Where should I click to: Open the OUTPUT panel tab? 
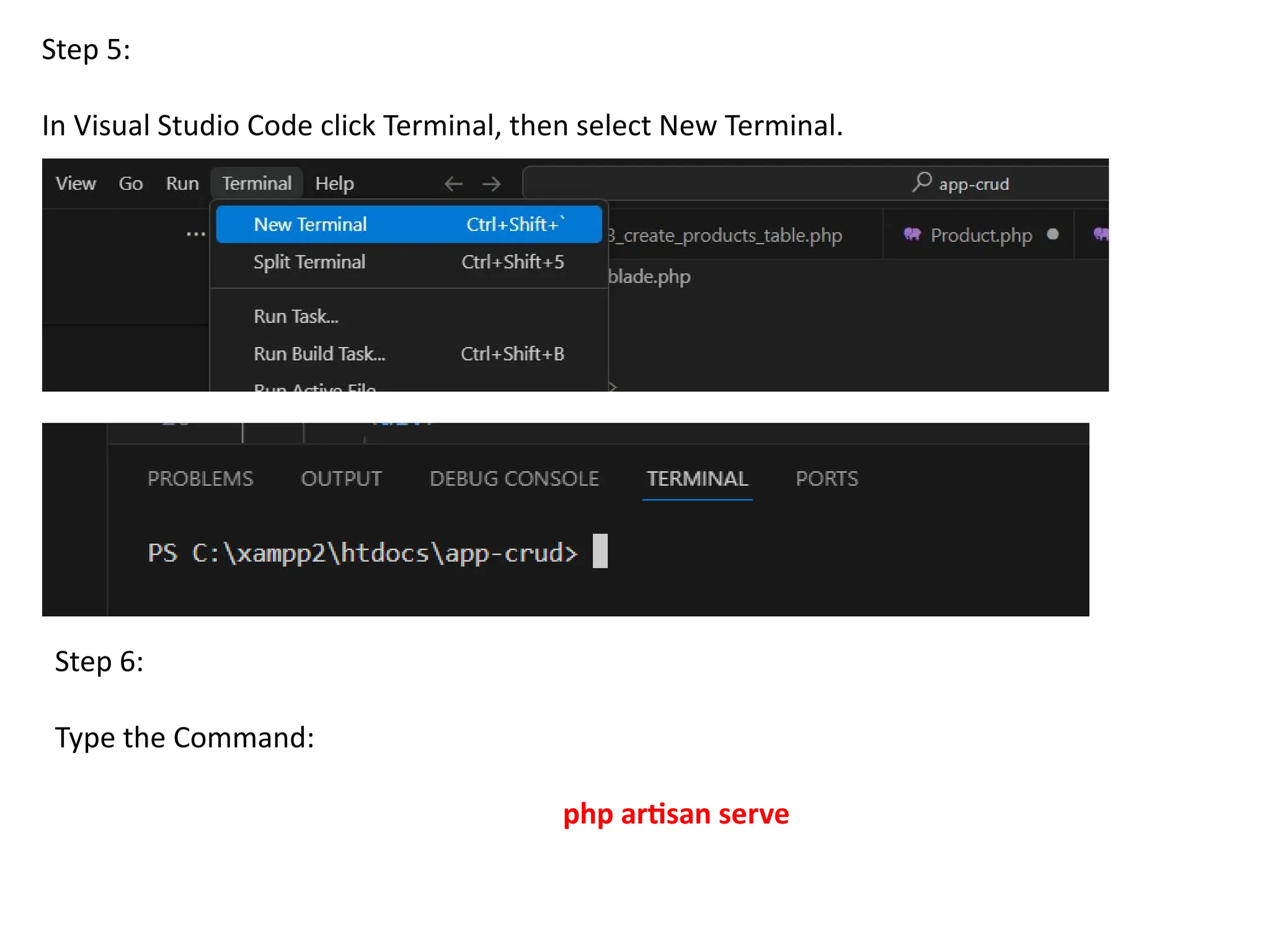click(342, 478)
